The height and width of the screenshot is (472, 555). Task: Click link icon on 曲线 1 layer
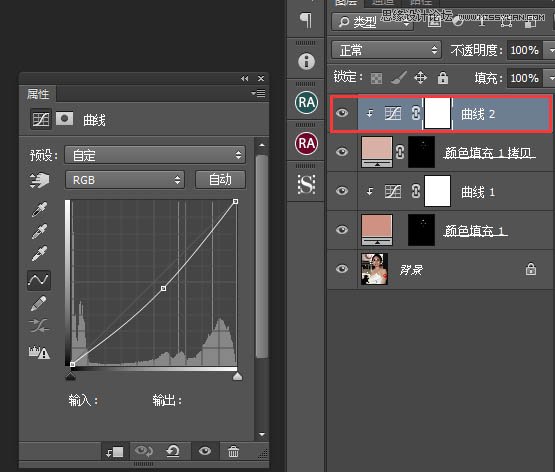(x=416, y=191)
